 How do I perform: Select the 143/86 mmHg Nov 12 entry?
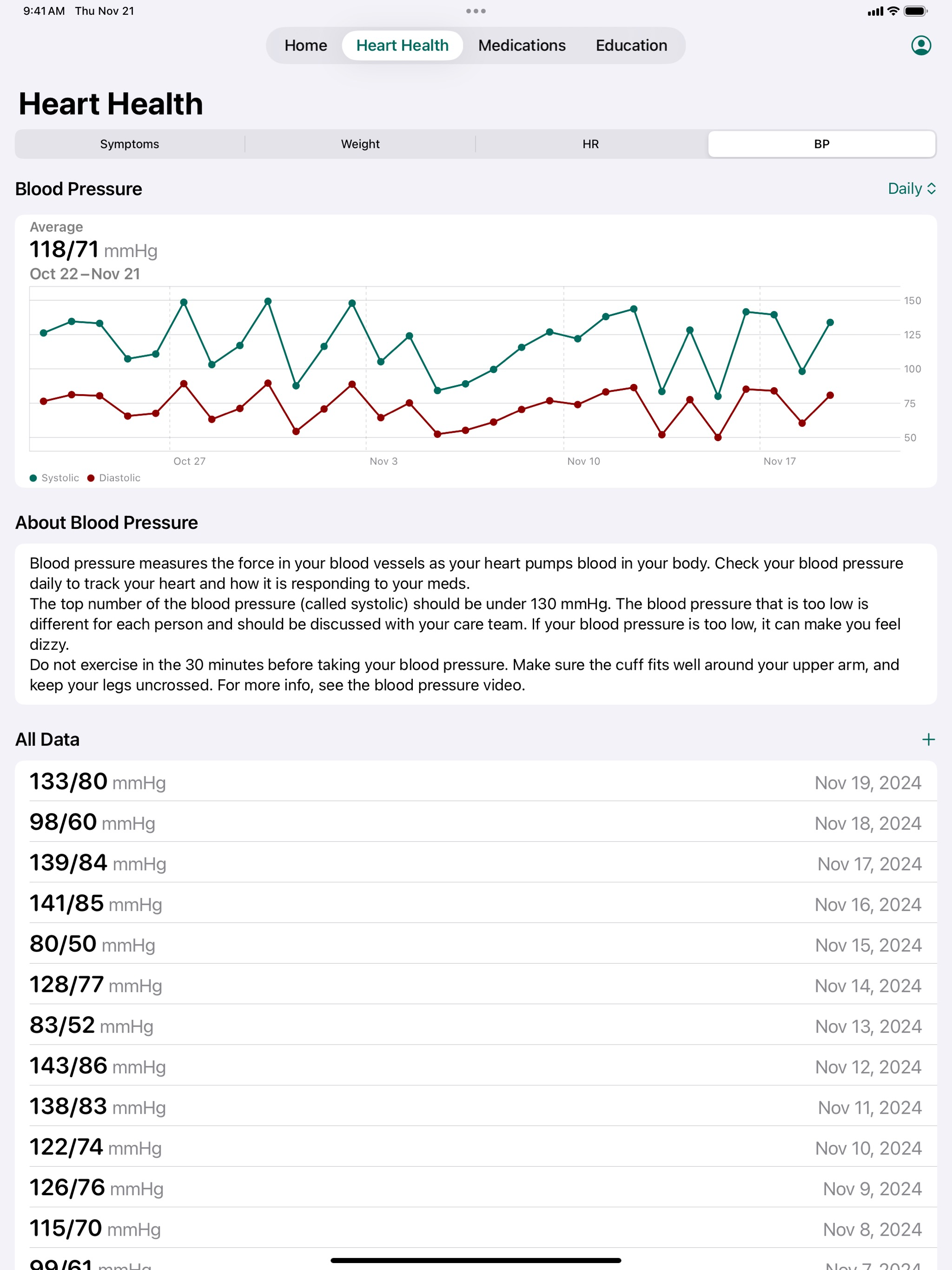pyautogui.click(x=476, y=1065)
